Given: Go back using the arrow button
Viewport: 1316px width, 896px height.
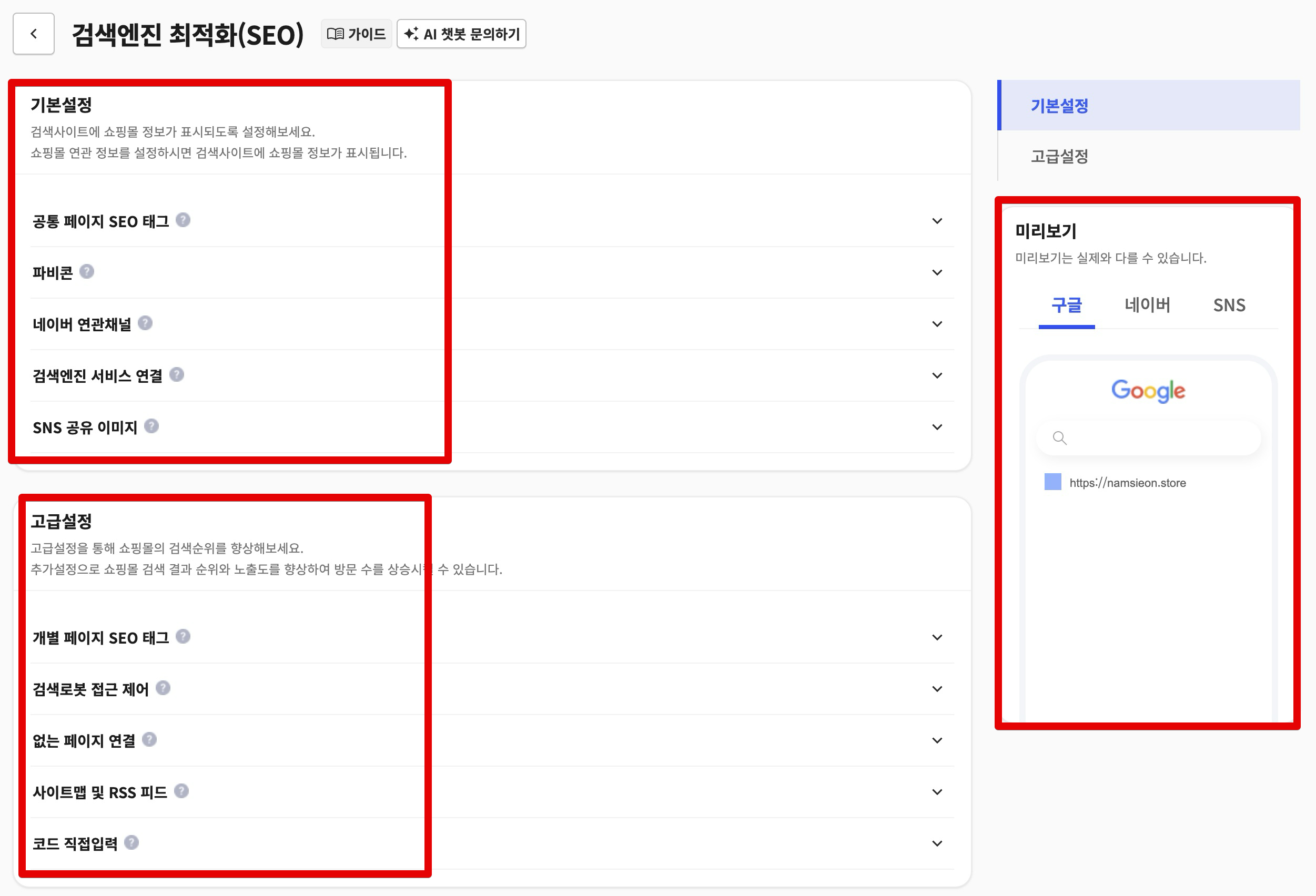Looking at the screenshot, I should pyautogui.click(x=34, y=34).
